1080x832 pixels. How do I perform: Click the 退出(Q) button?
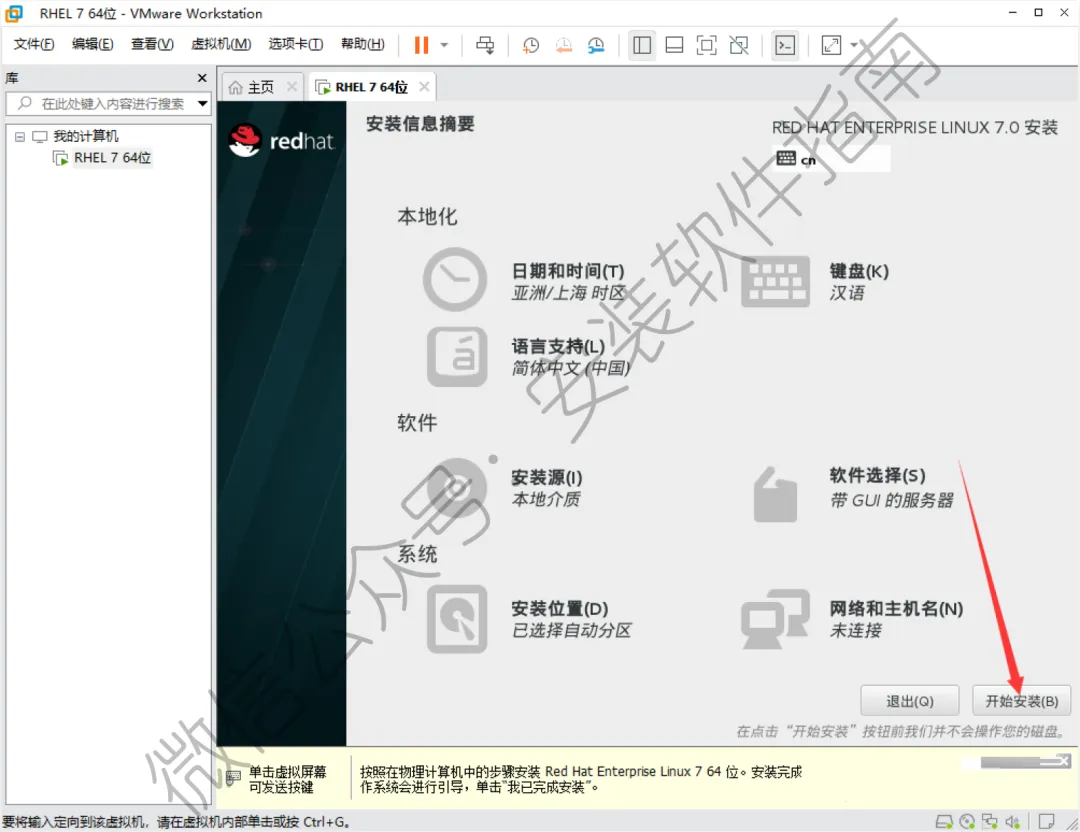pos(909,701)
